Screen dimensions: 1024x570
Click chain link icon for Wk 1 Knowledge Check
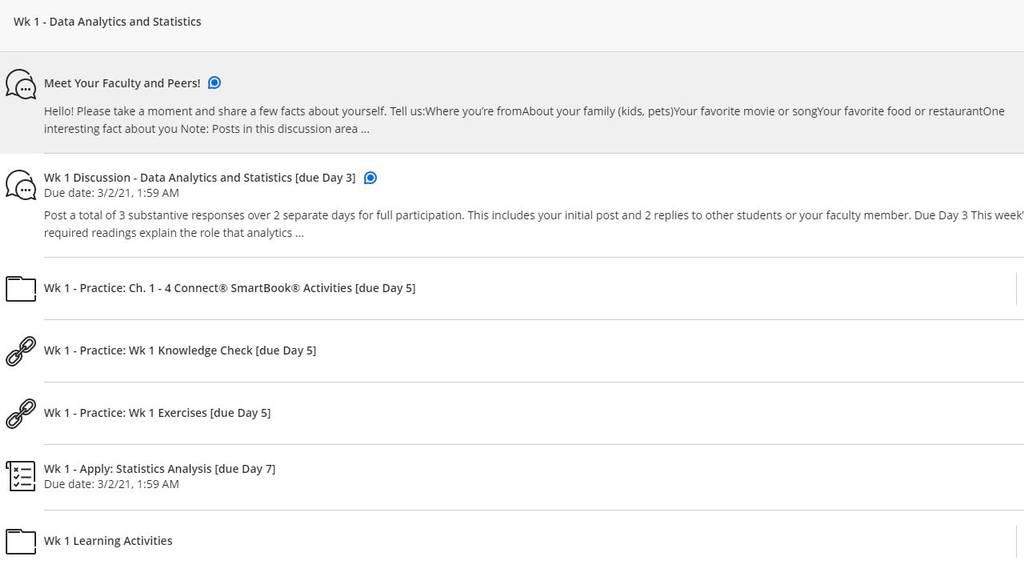click(x=21, y=351)
